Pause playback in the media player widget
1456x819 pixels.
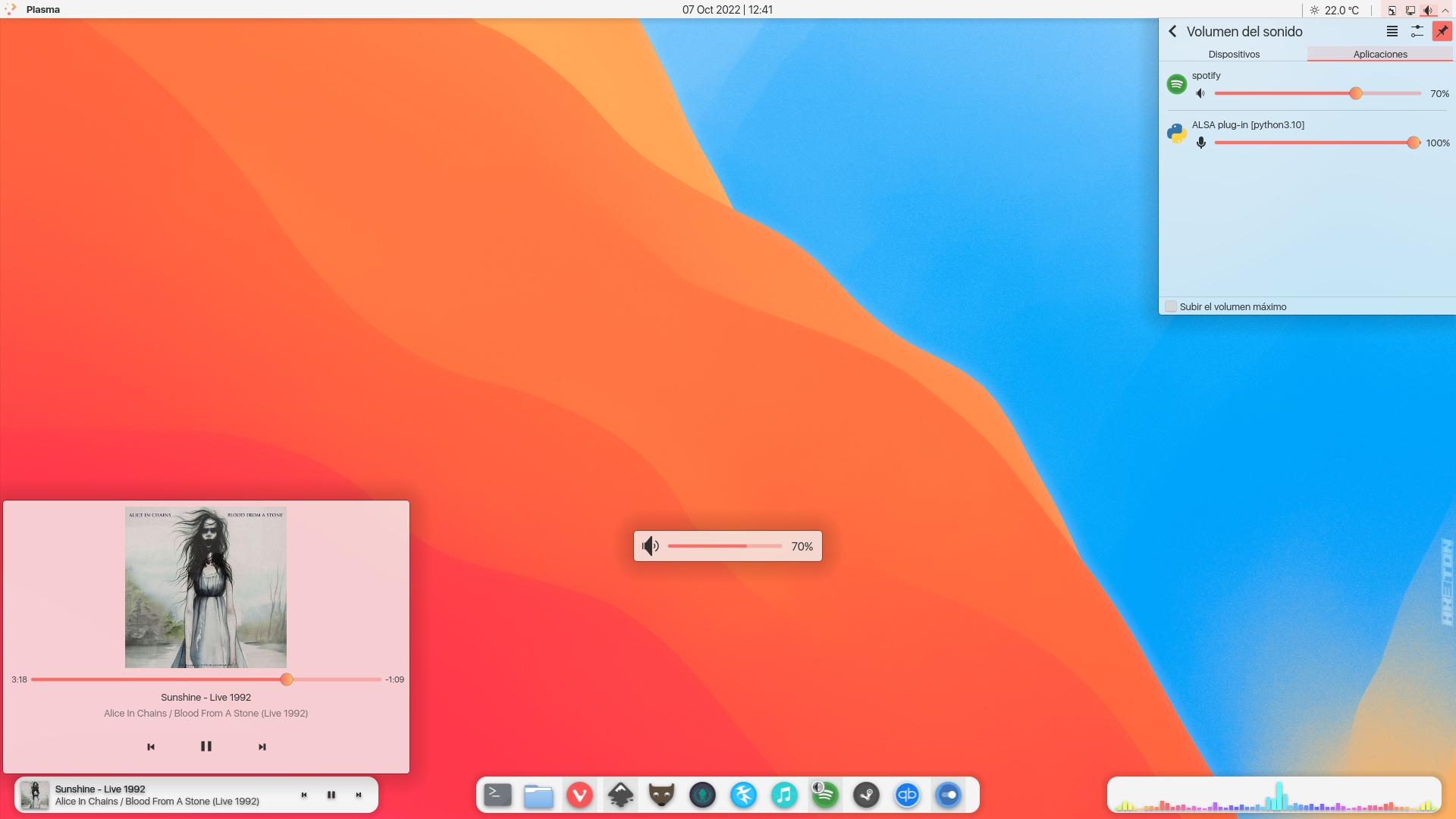pos(206,746)
